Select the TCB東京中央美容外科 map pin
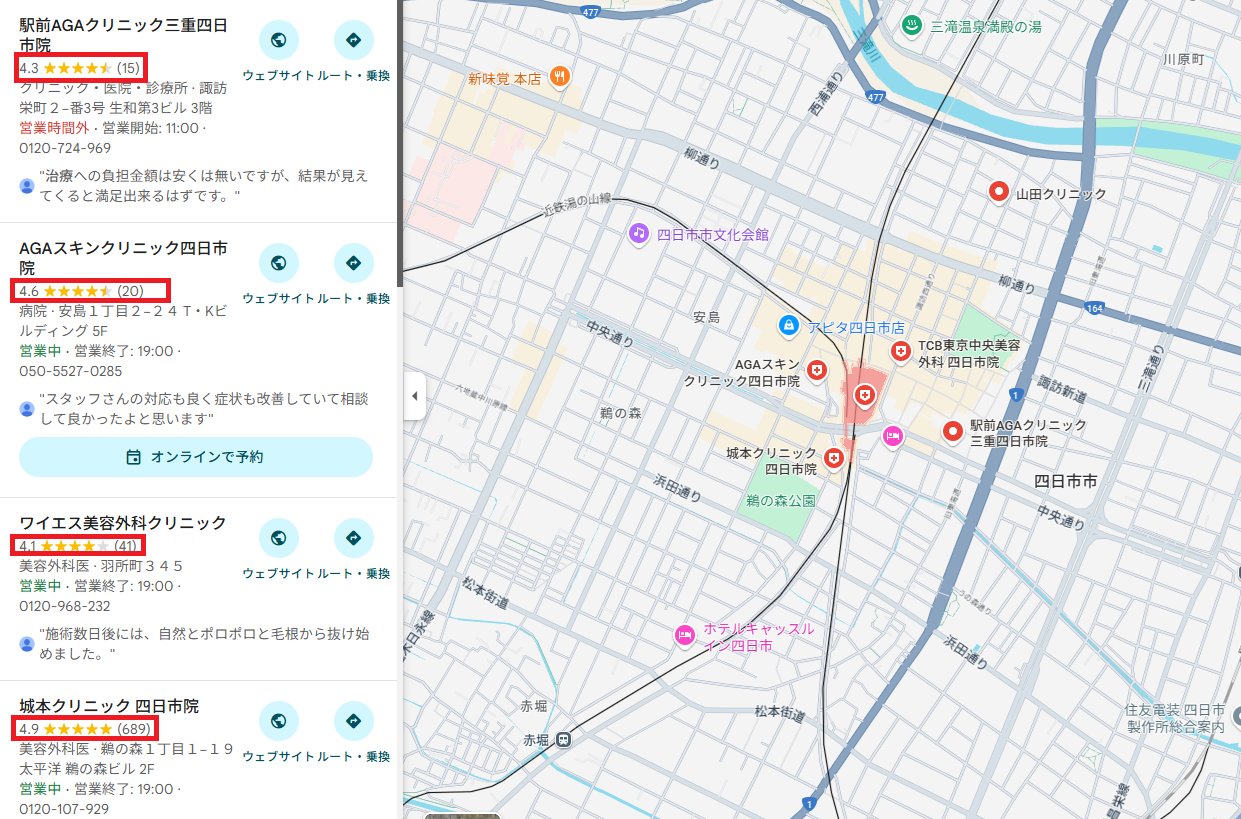 coord(901,351)
